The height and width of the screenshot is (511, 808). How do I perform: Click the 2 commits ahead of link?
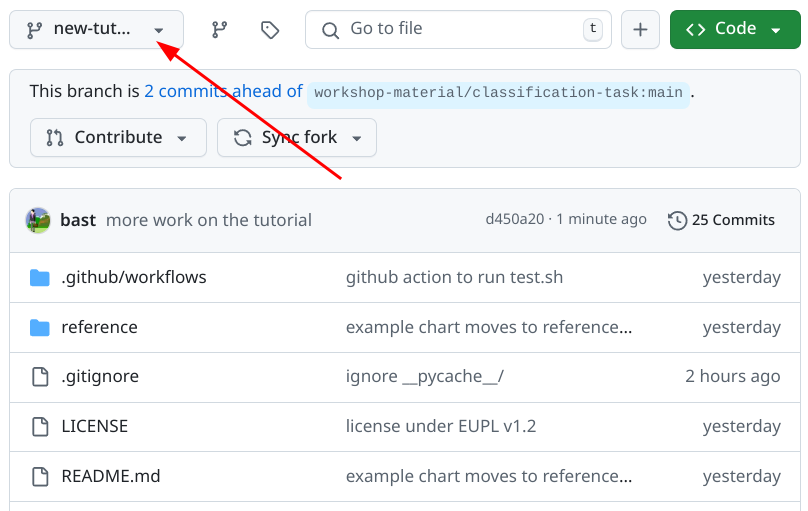pos(223,91)
